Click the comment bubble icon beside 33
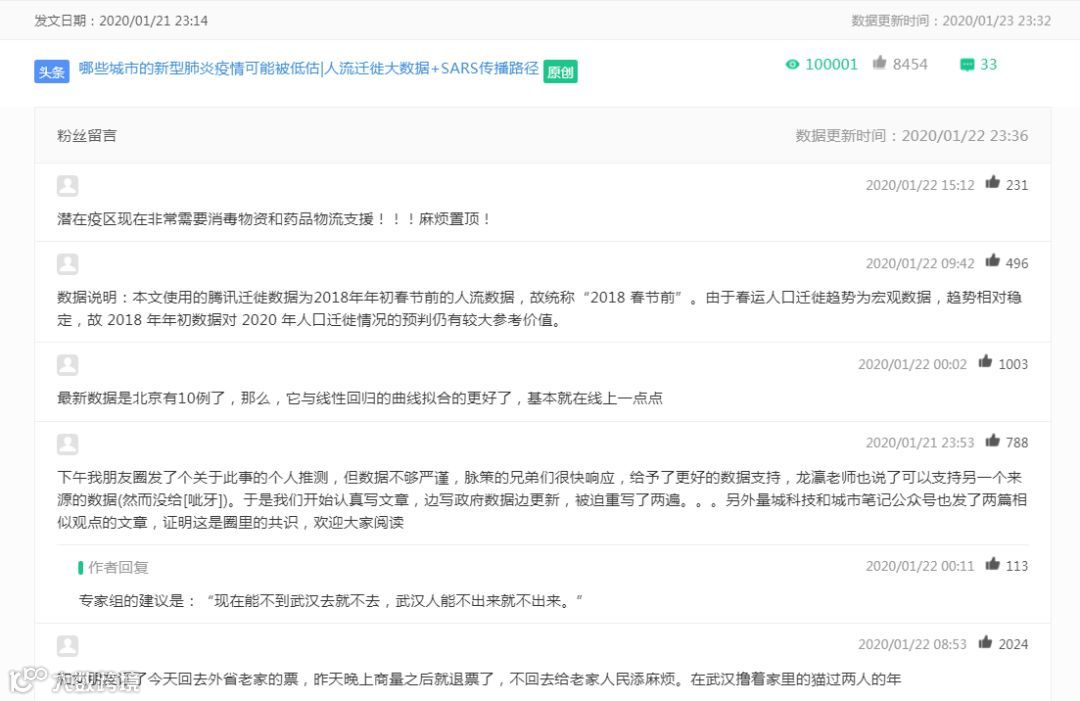1080x701 pixels. 967,65
